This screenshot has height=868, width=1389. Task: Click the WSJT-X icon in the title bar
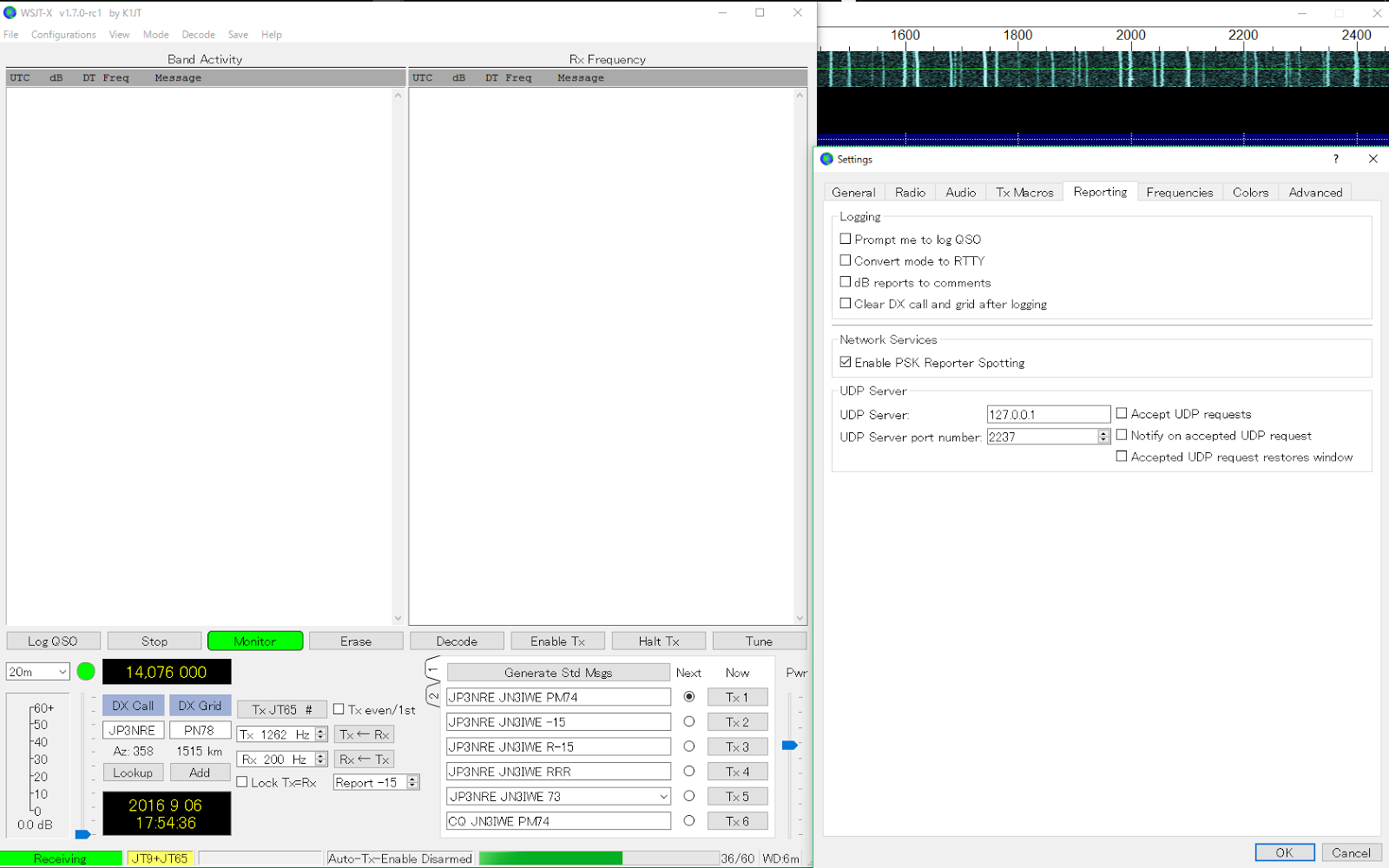pyautogui.click(x=10, y=12)
